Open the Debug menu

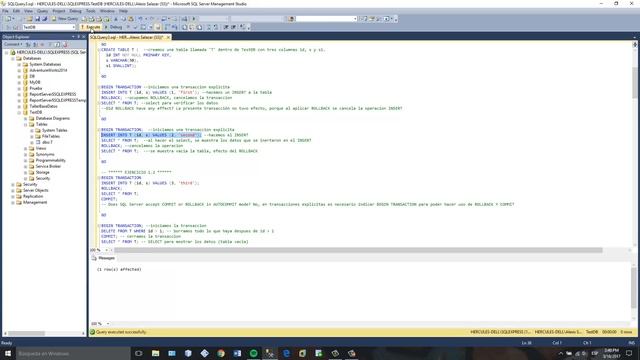(x=76, y=11)
